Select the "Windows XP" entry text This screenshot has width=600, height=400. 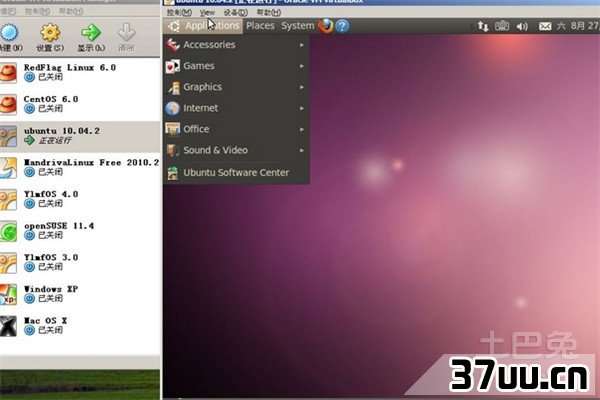[x=51, y=289]
